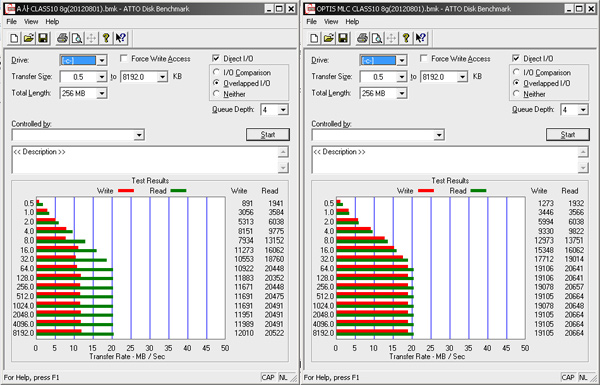600x389 pixels.
Task: Open Queue Depth dropdown in OPTIS window
Action: (x=583, y=110)
